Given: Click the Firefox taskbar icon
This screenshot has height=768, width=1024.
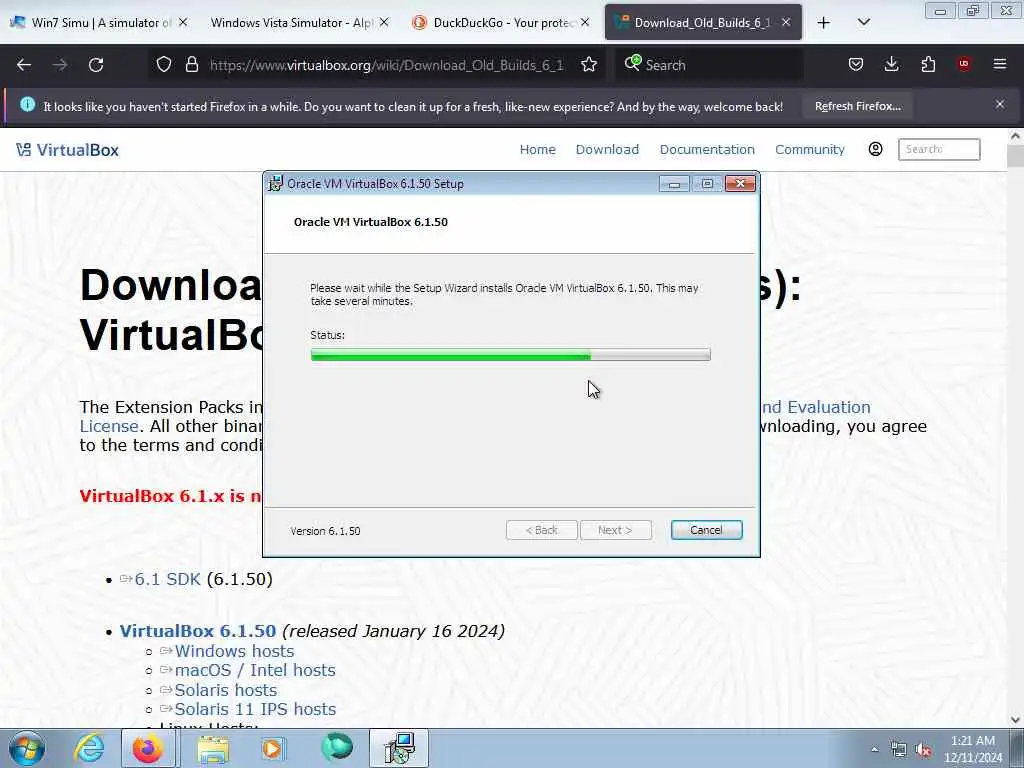Looking at the screenshot, I should pyautogui.click(x=148, y=748).
